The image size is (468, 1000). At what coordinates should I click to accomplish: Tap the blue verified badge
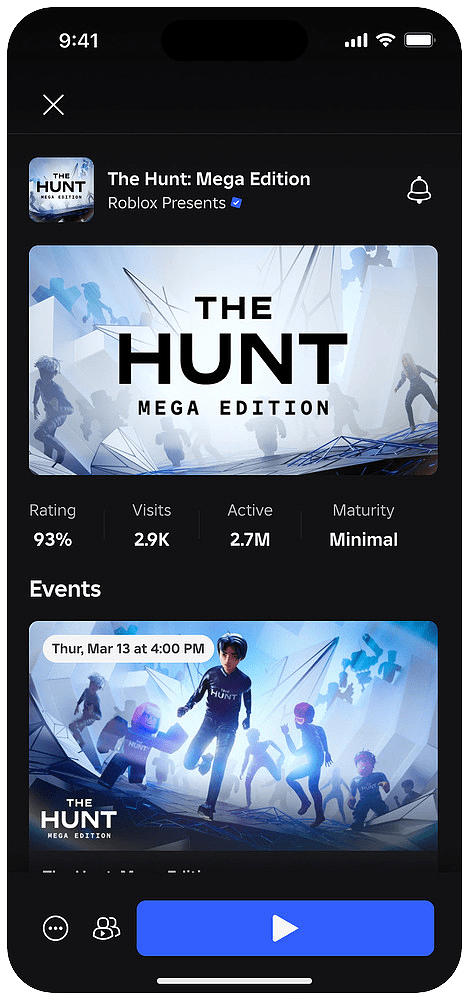[236, 203]
